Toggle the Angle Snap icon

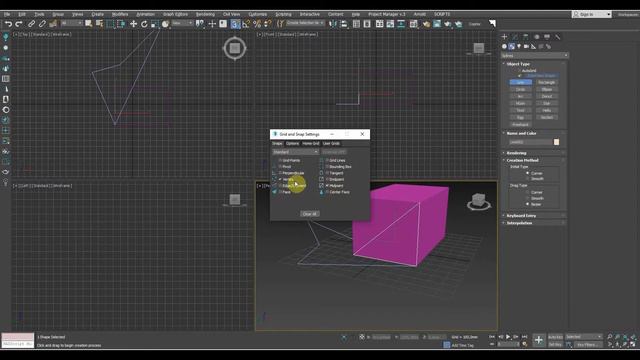pyautogui.click(x=246, y=24)
